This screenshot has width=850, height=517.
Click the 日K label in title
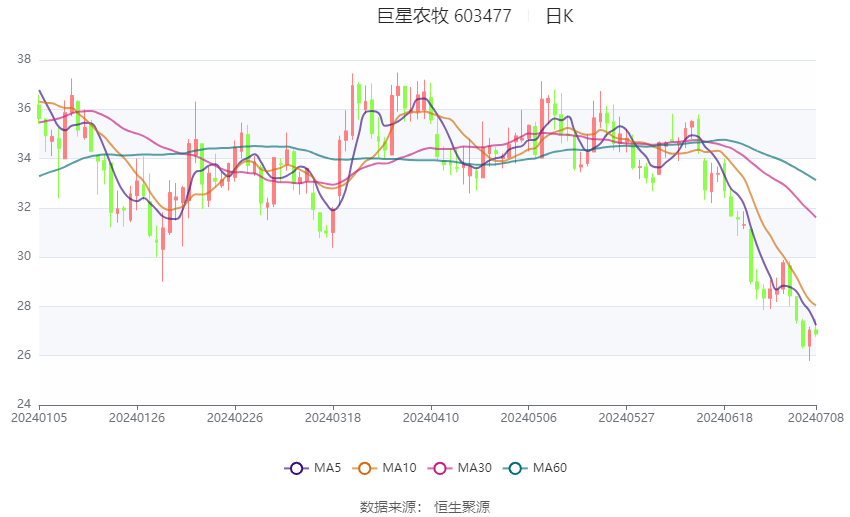click(559, 16)
